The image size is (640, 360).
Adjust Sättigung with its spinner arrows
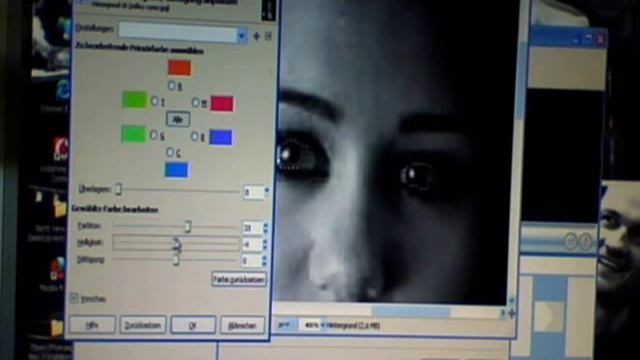tap(265, 260)
